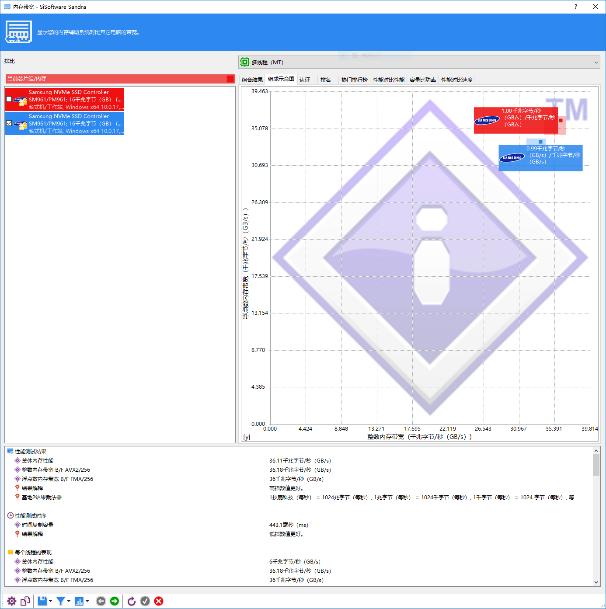Select the blue Samsung NVMe SSD Controller entry
Image resolution: width=606 pixels, height=609 pixels.
pos(64,123)
